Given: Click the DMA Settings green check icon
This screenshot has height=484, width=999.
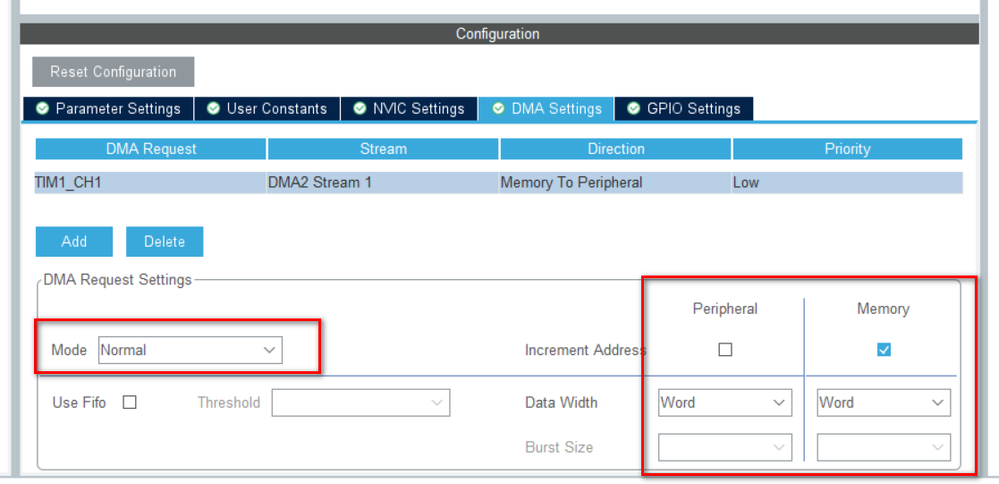Looking at the screenshot, I should (499, 108).
